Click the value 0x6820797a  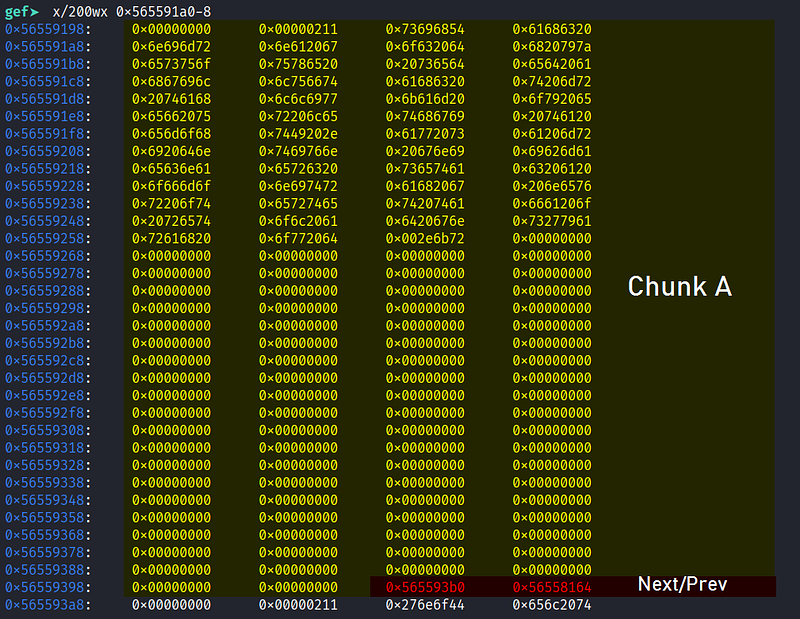(552, 46)
